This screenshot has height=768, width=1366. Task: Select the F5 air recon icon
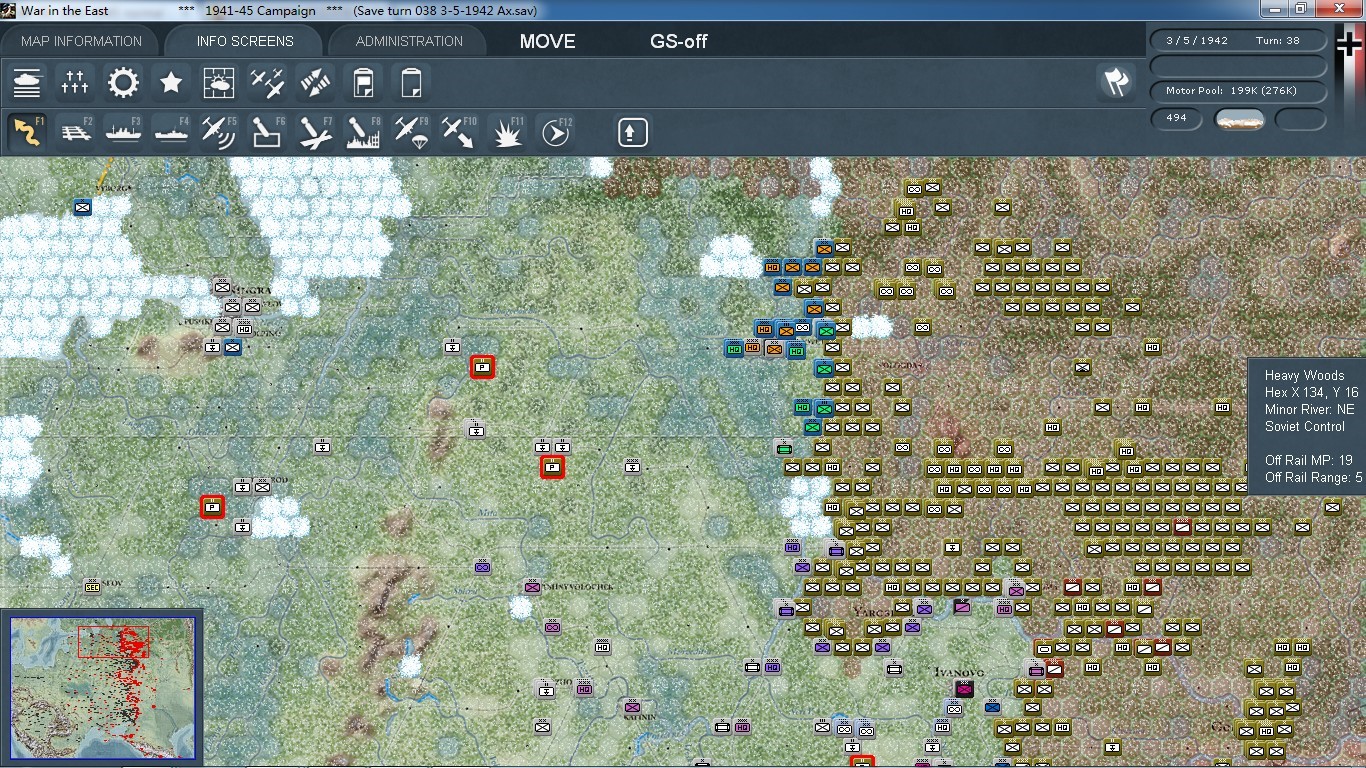click(219, 132)
